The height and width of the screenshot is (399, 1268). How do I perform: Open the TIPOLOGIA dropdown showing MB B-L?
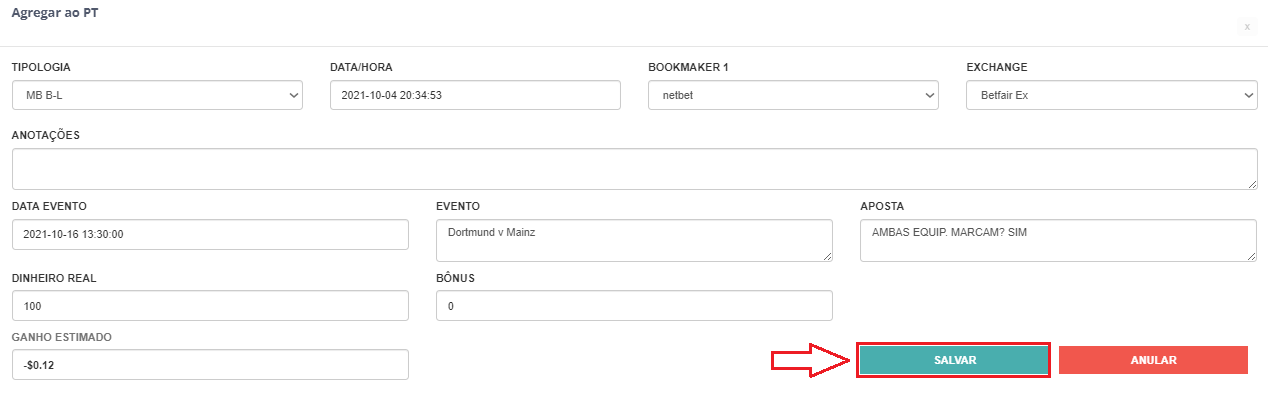point(157,95)
